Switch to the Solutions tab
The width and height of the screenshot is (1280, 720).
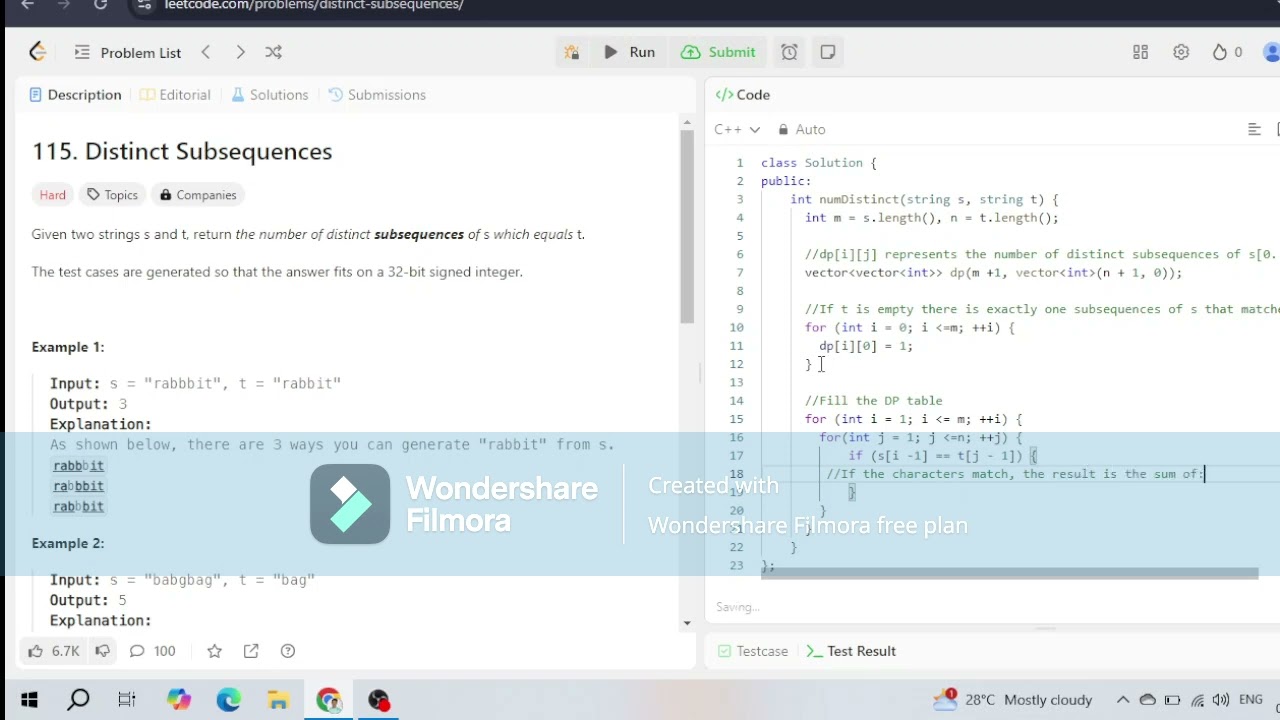coord(270,95)
